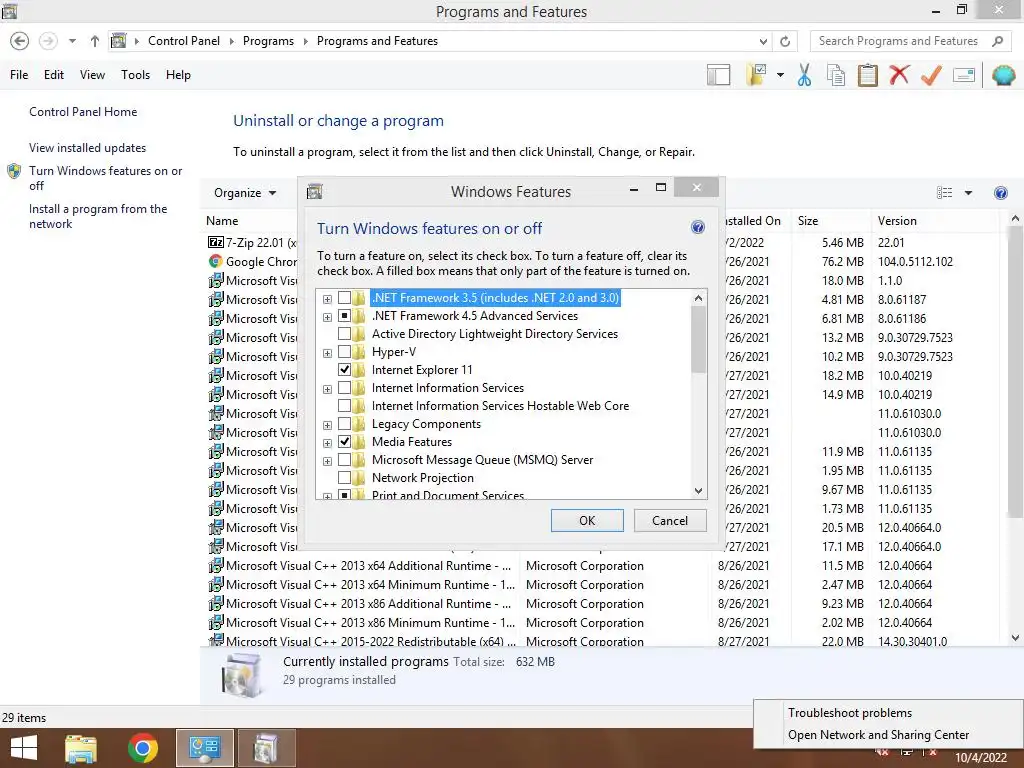The height and width of the screenshot is (768, 1024).
Task: Click Programs breadcrumb in address bar
Action: point(268,41)
